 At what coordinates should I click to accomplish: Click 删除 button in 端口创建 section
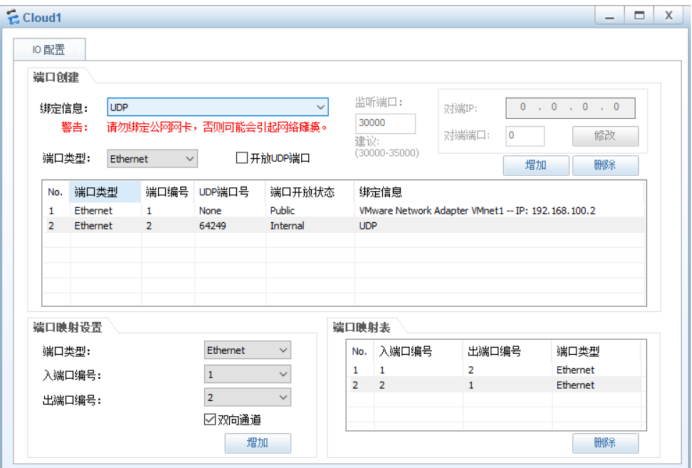[x=605, y=166]
